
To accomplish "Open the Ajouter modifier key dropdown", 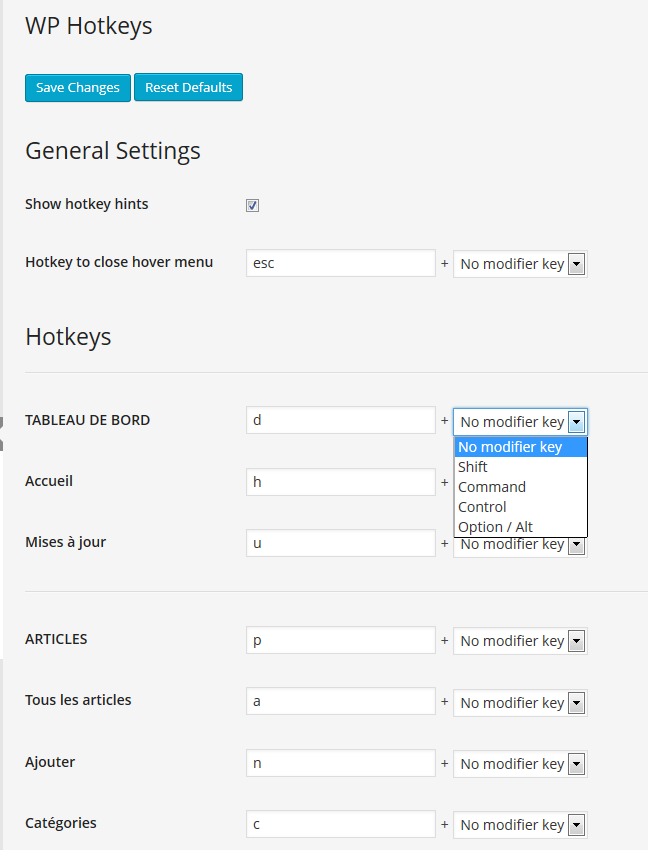I will point(520,764).
